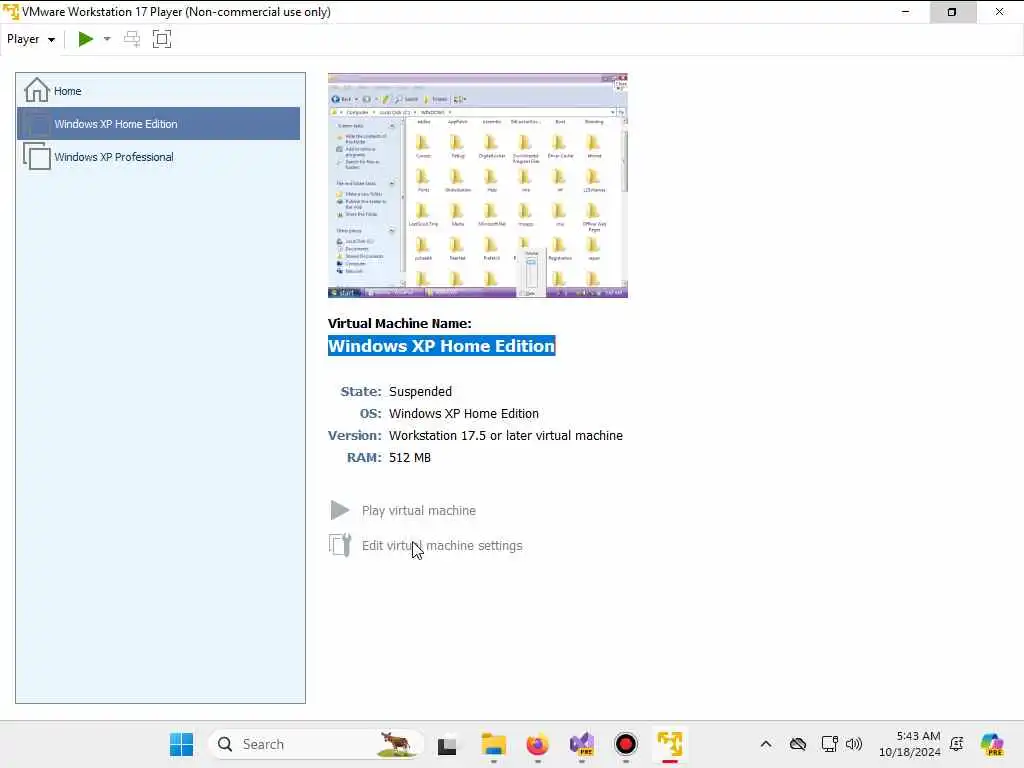This screenshot has height=768, width=1024.
Task: Go to Home in library
Action: (x=158, y=91)
